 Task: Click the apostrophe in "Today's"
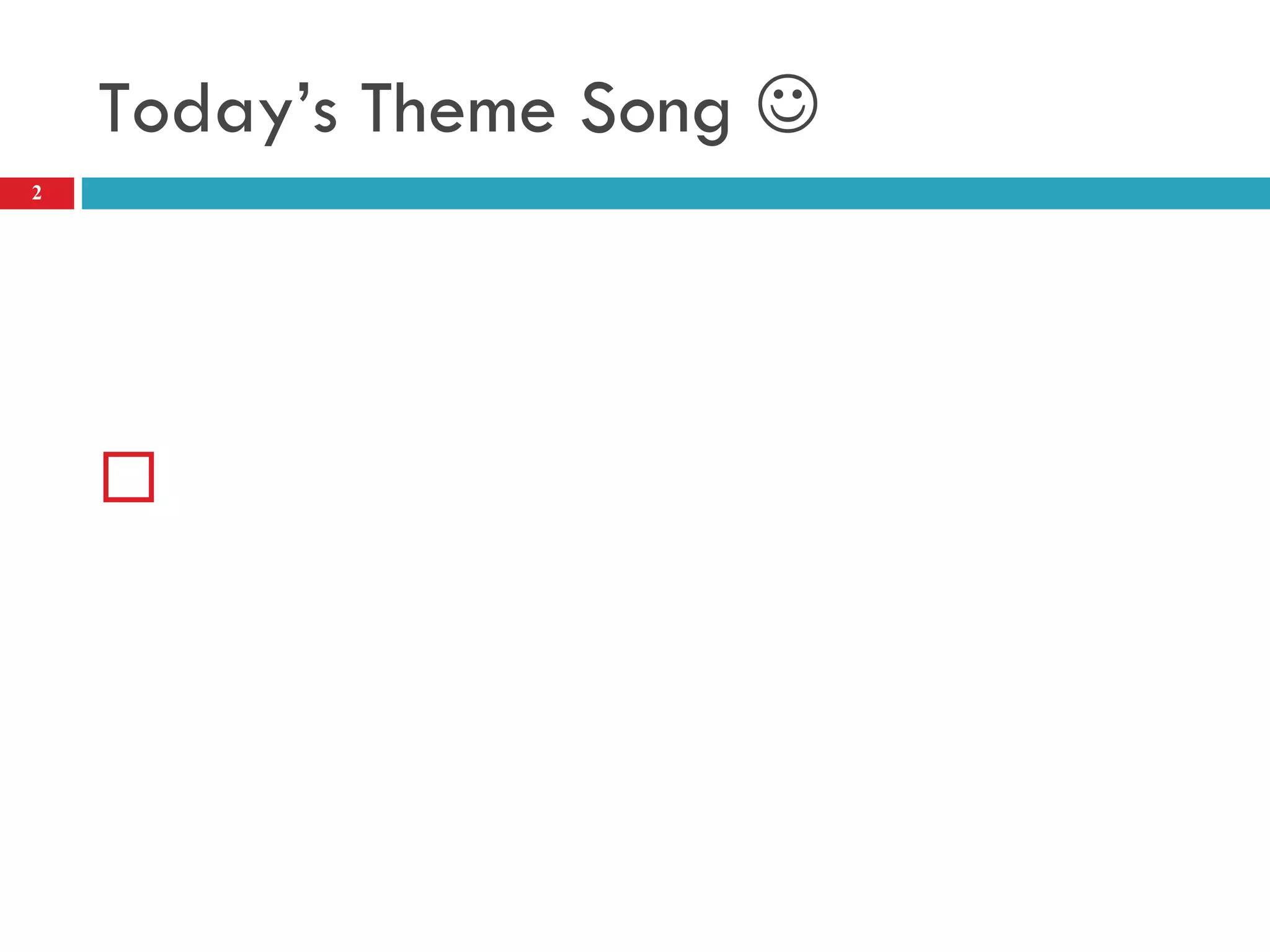303,90
